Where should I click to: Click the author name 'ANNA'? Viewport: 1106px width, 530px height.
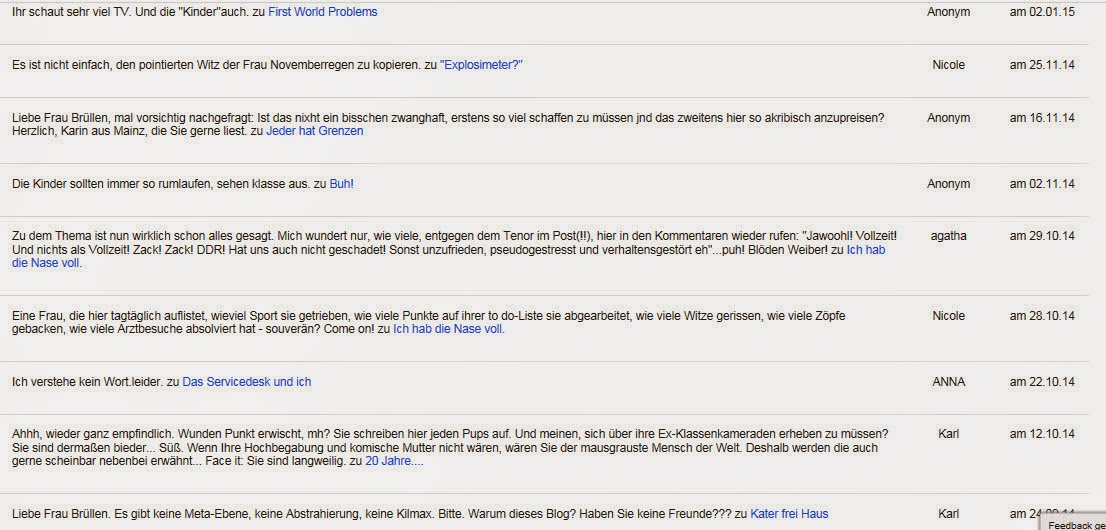[x=948, y=382]
